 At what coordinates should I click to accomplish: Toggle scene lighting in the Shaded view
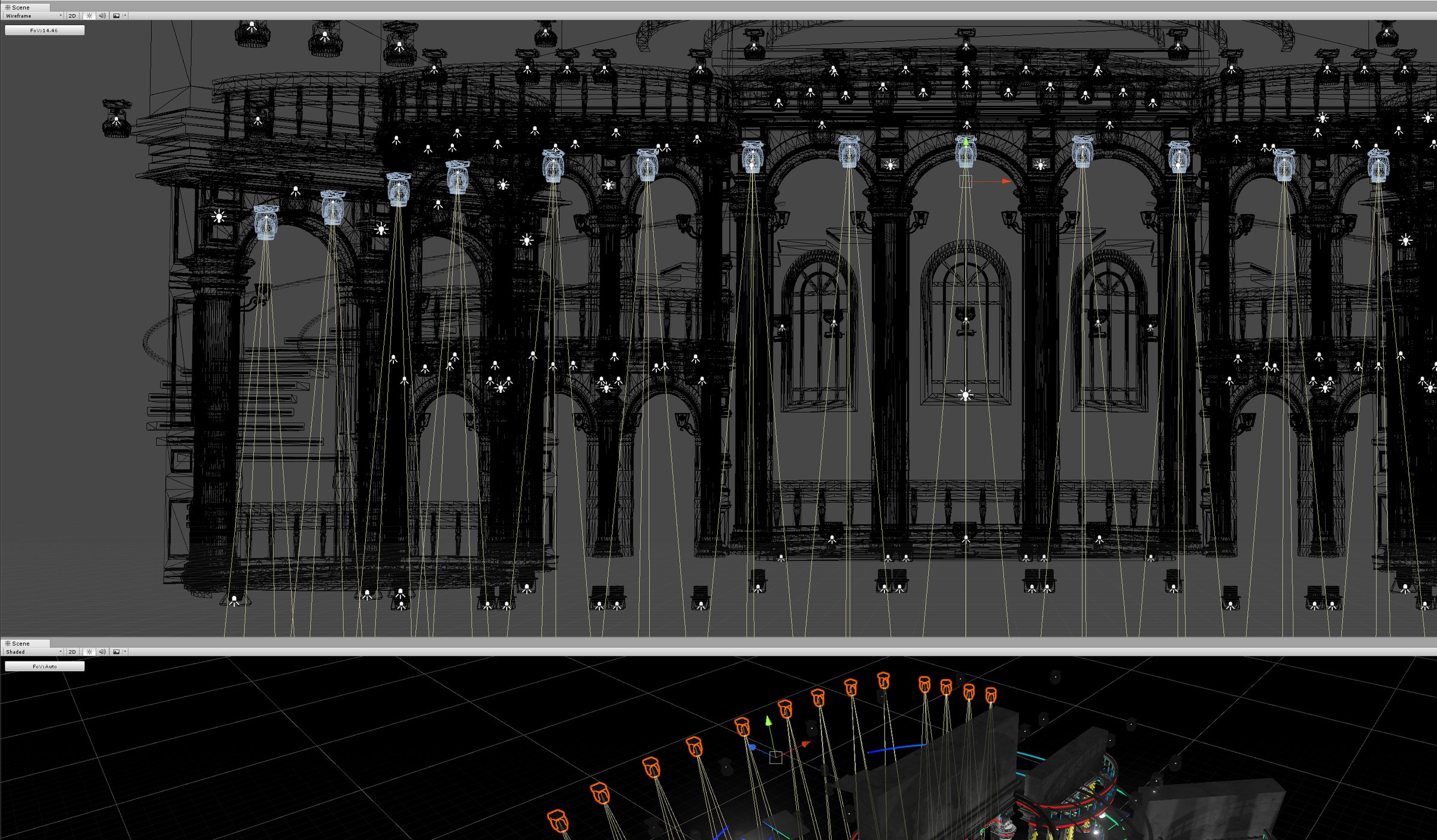89,651
